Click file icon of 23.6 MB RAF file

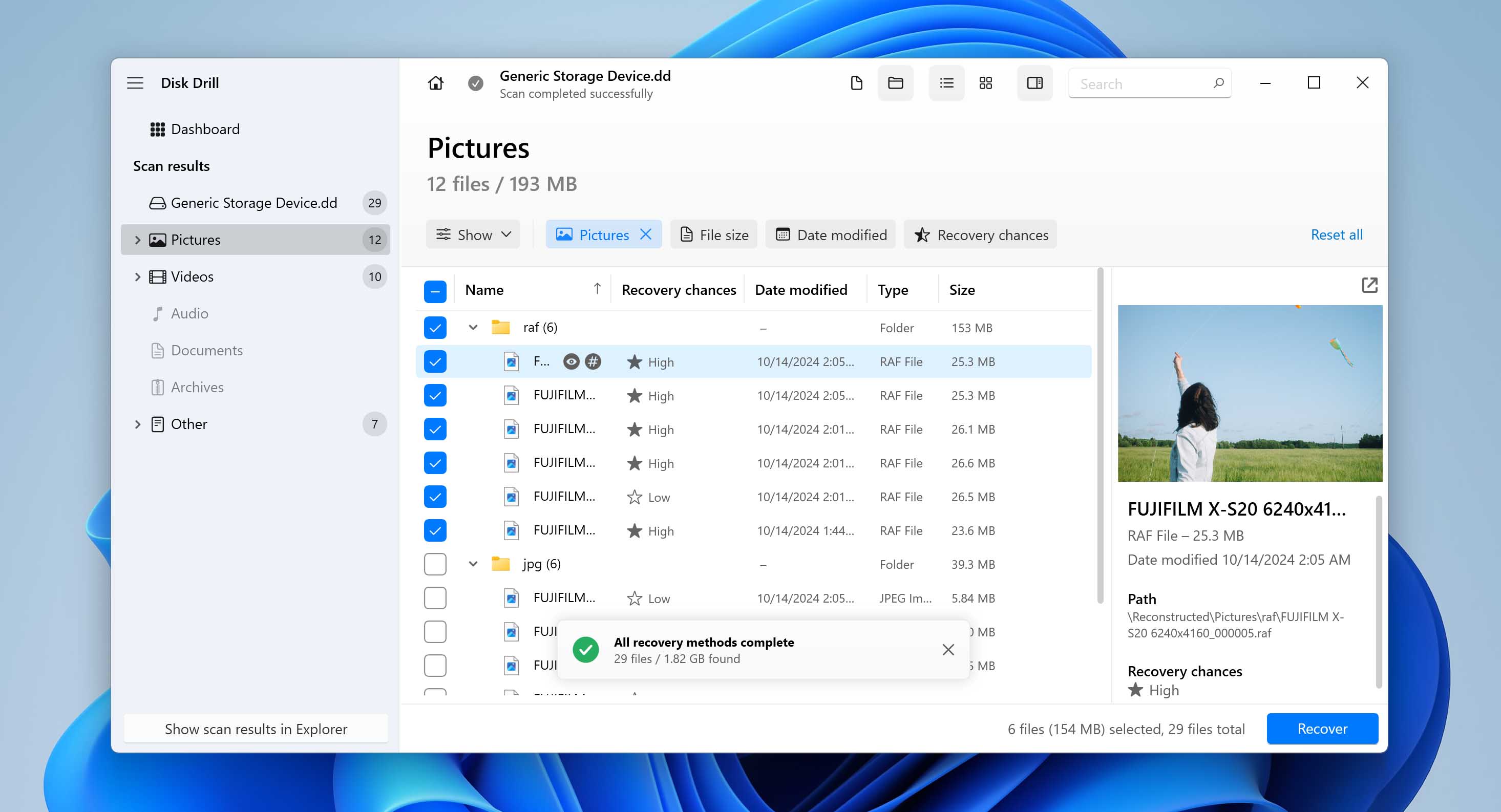tap(511, 530)
